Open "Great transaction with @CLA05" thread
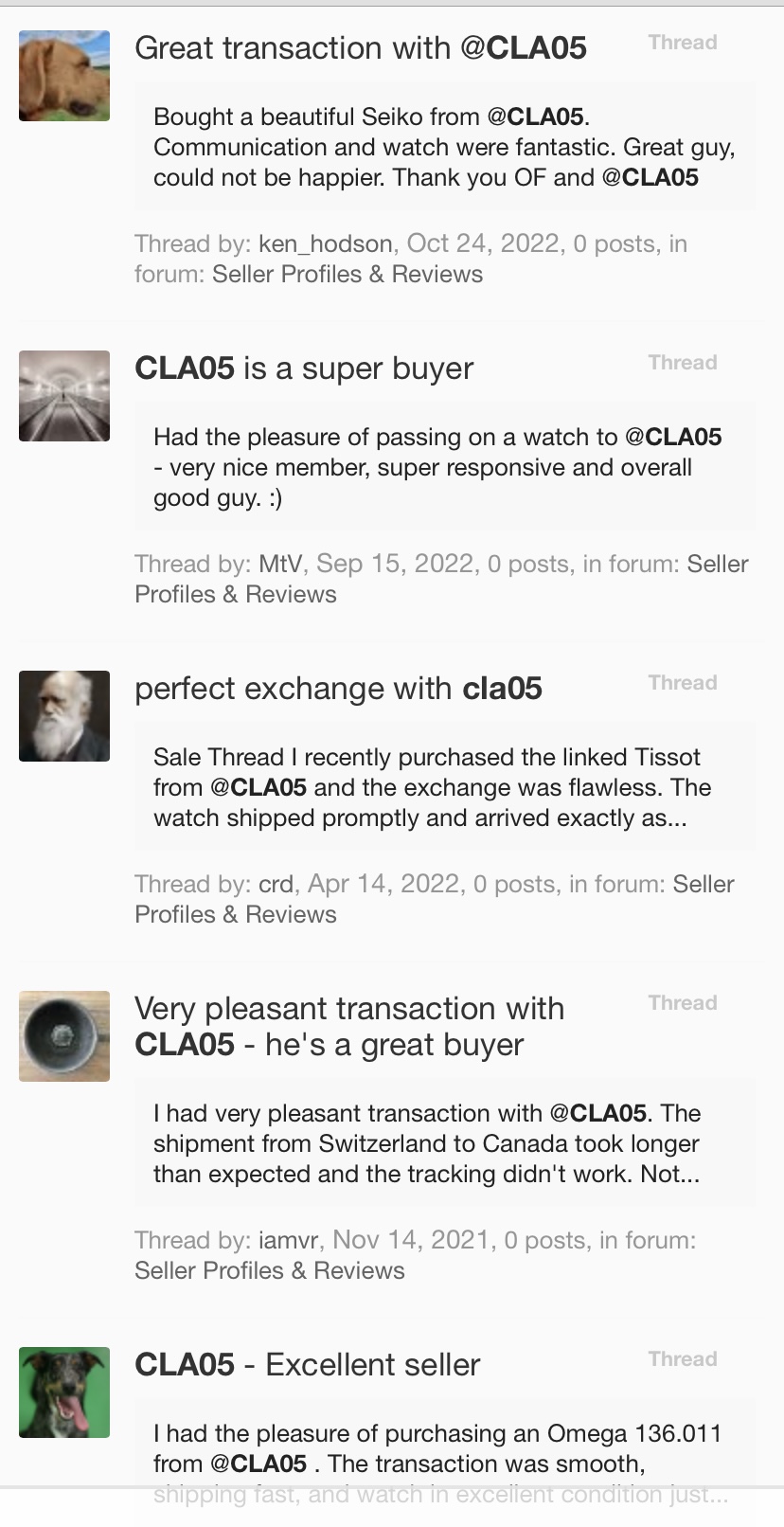The width and height of the screenshot is (784, 1527). point(361,48)
